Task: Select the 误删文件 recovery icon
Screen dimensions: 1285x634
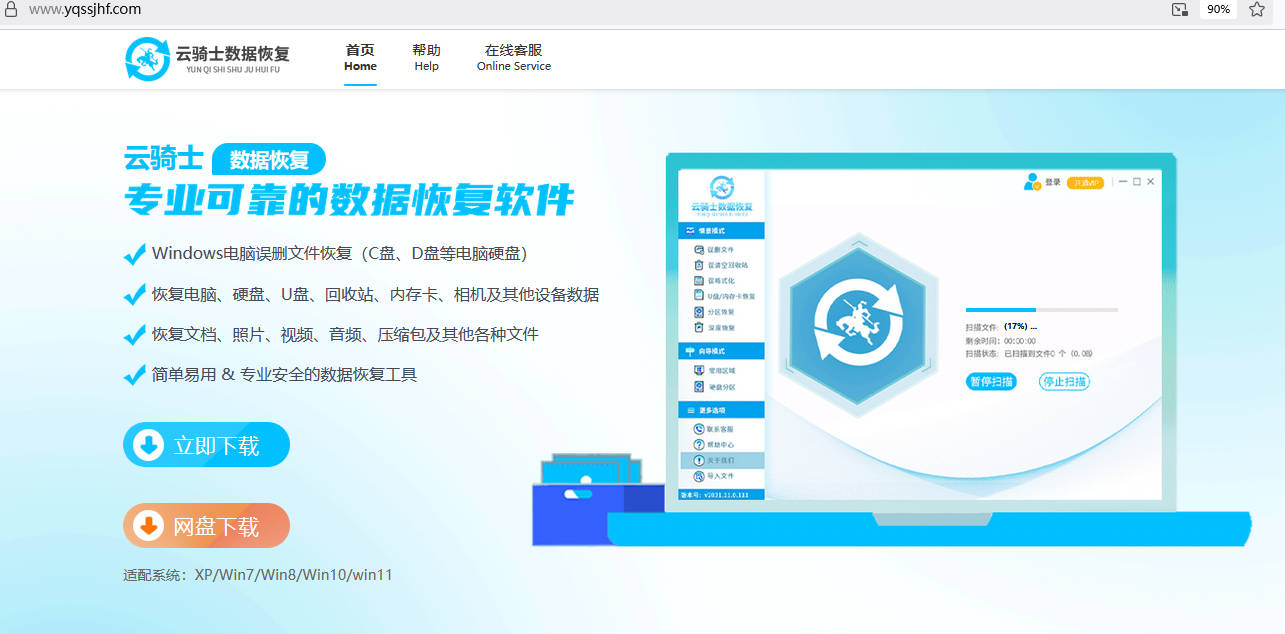Action: [699, 250]
